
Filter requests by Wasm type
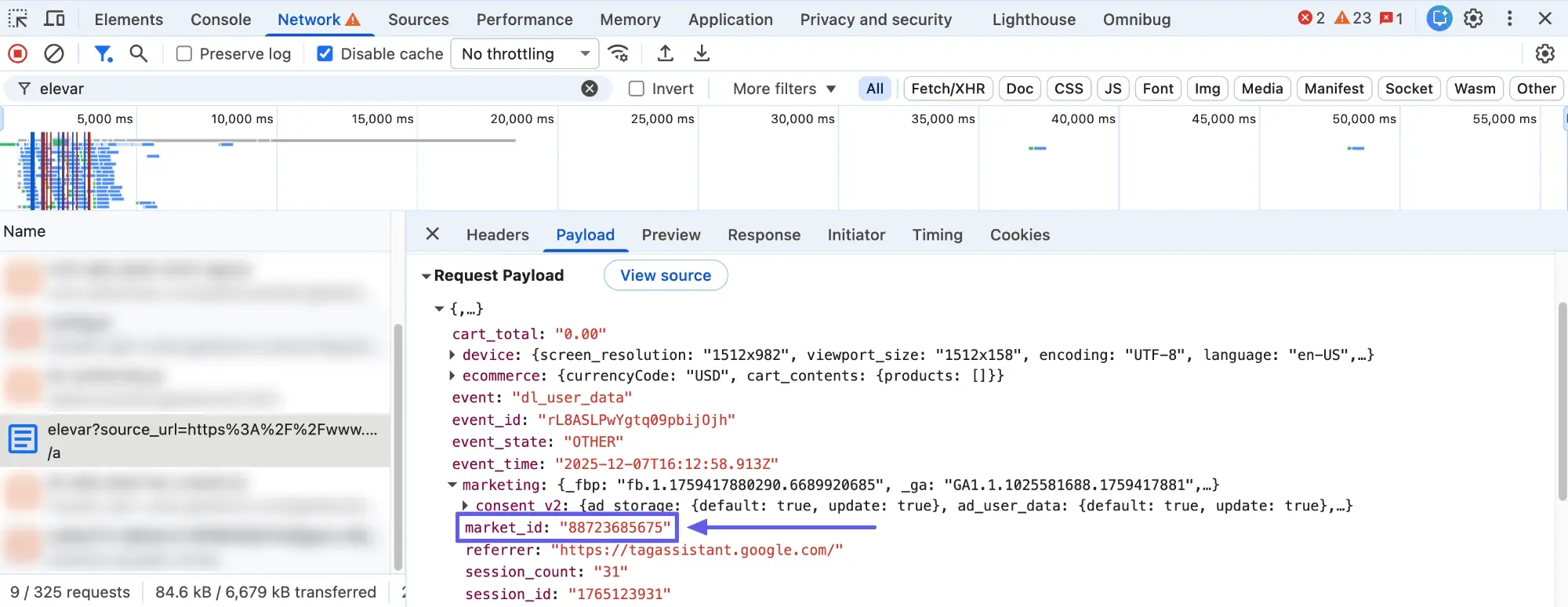(1475, 89)
